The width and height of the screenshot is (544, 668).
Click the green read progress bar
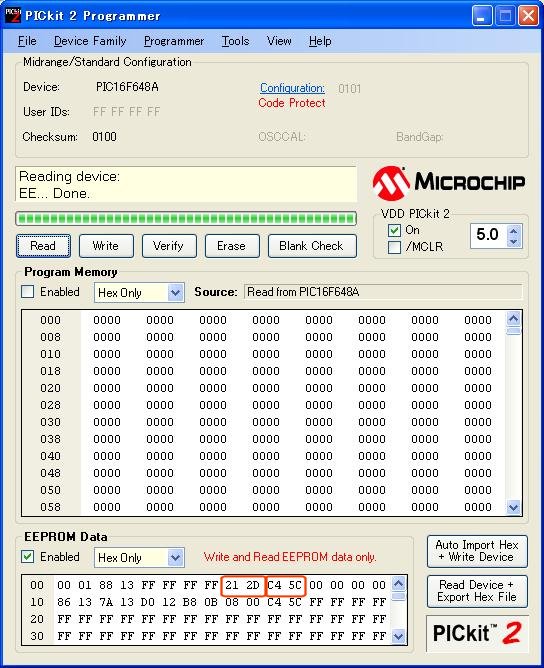186,219
